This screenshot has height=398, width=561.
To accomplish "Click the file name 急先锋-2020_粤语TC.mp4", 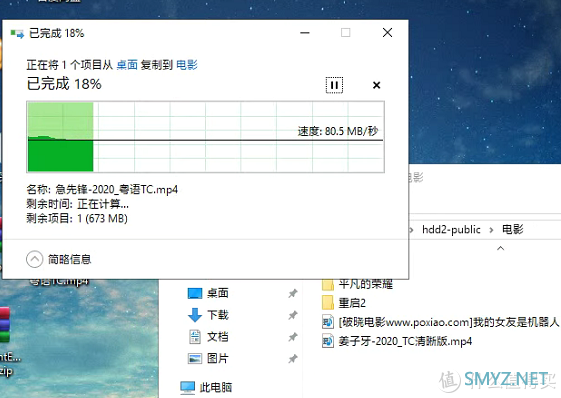I will pos(117,189).
